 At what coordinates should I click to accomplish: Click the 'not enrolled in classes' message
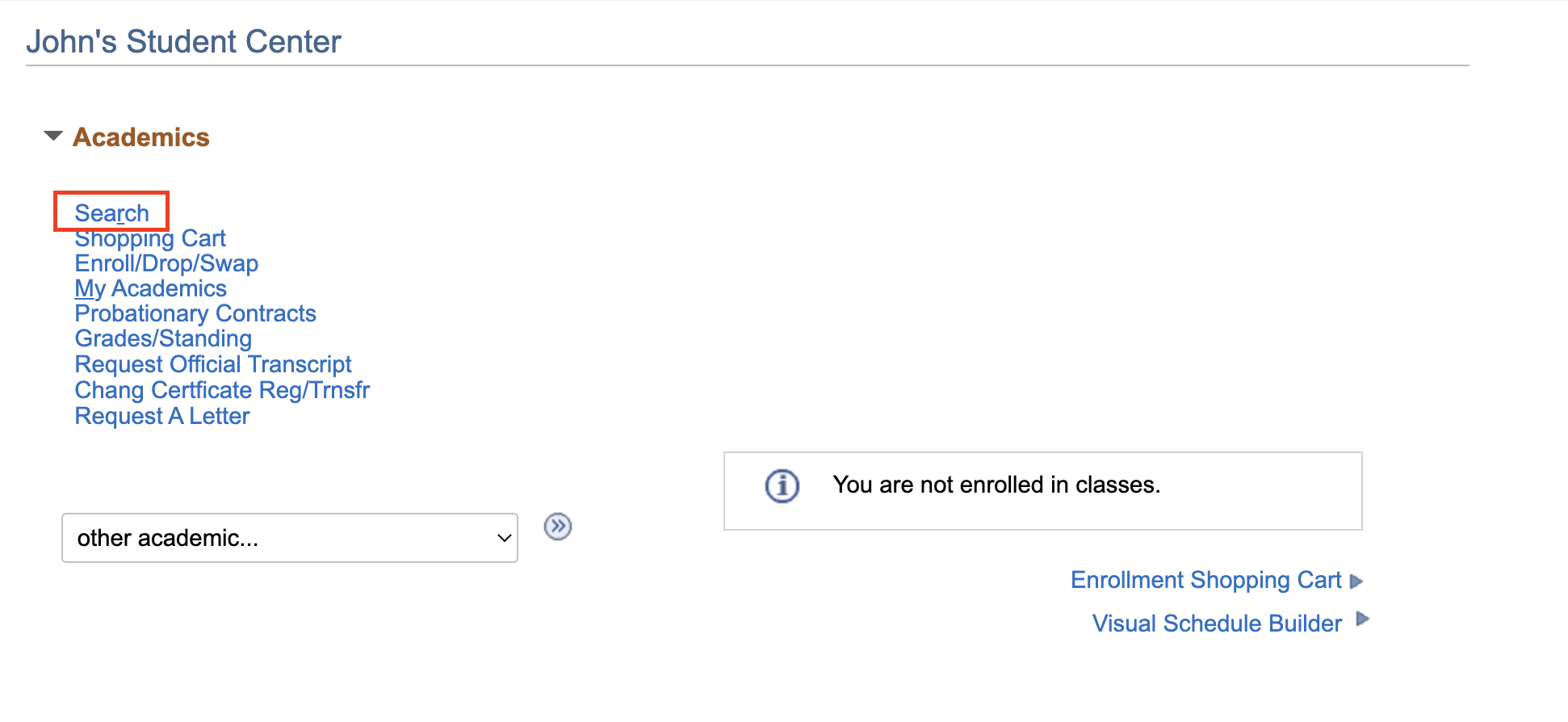[x=996, y=485]
